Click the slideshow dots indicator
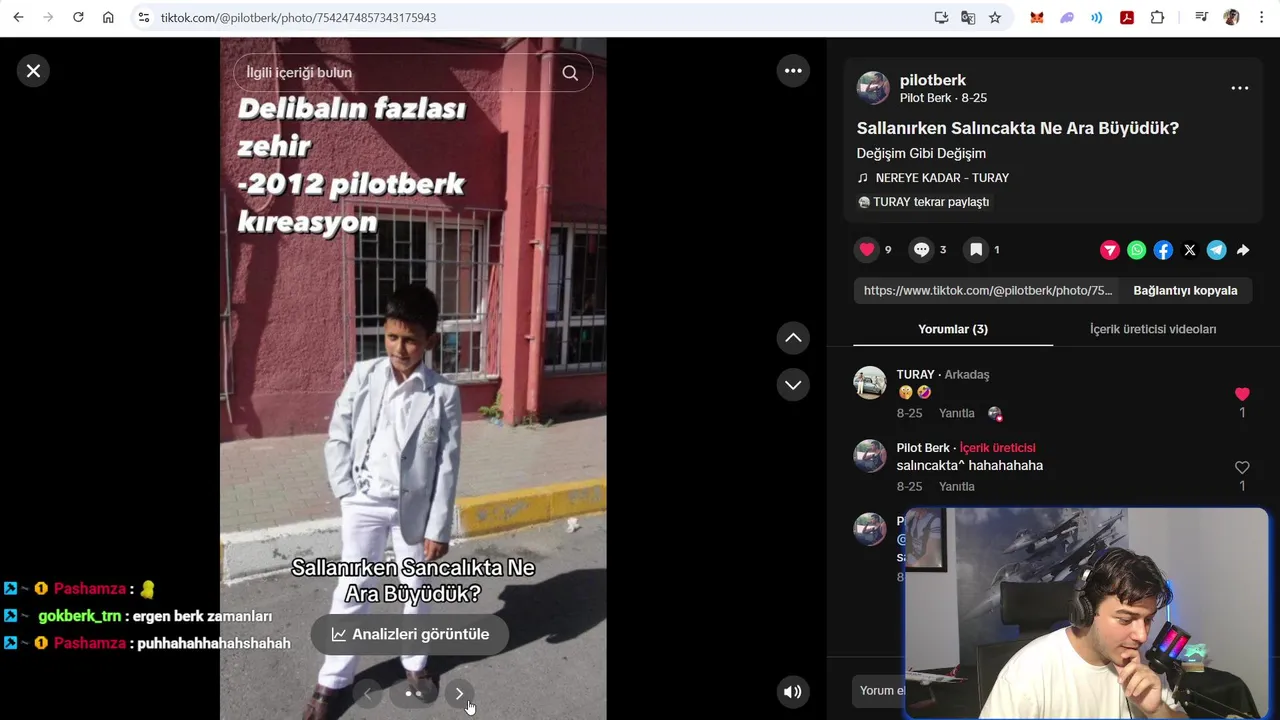 [x=413, y=693]
